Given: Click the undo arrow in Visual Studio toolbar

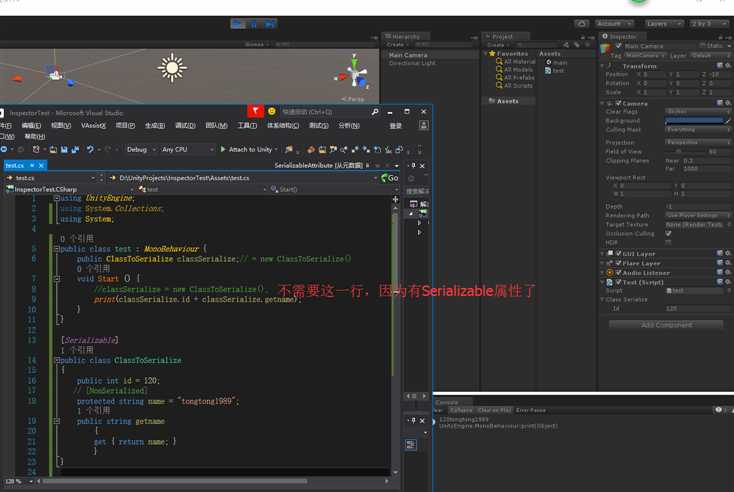Looking at the screenshot, I should [x=90, y=149].
